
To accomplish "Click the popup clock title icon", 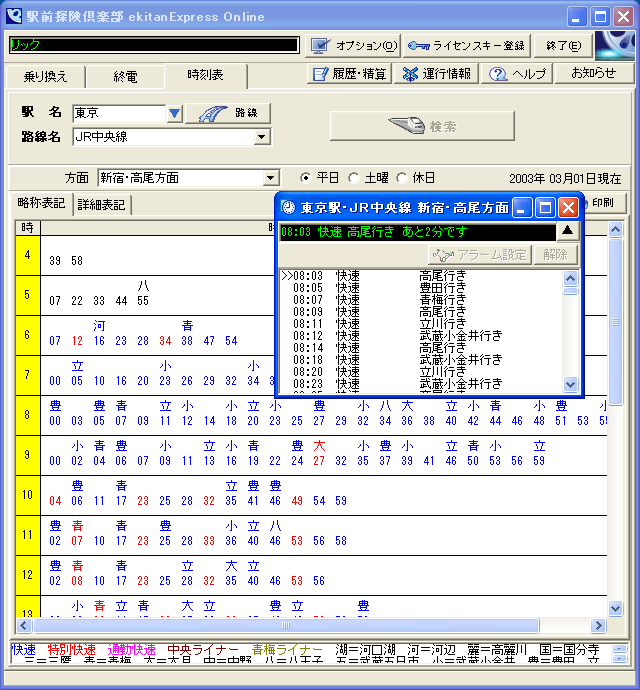I will click(288, 207).
